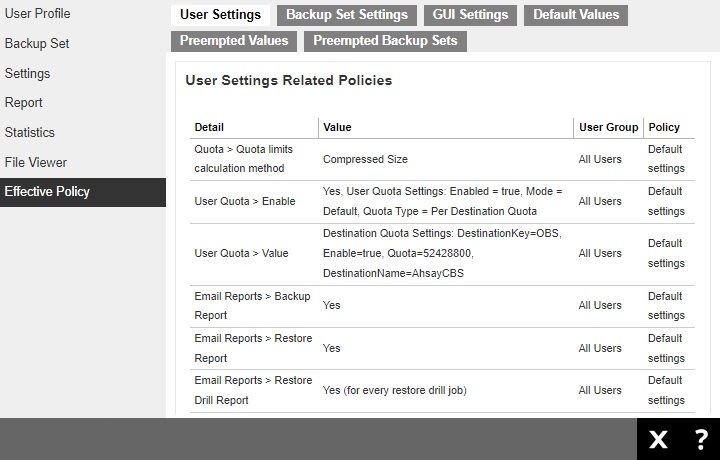Click the Value column header
This screenshot has width=720, height=460.
(337, 127)
